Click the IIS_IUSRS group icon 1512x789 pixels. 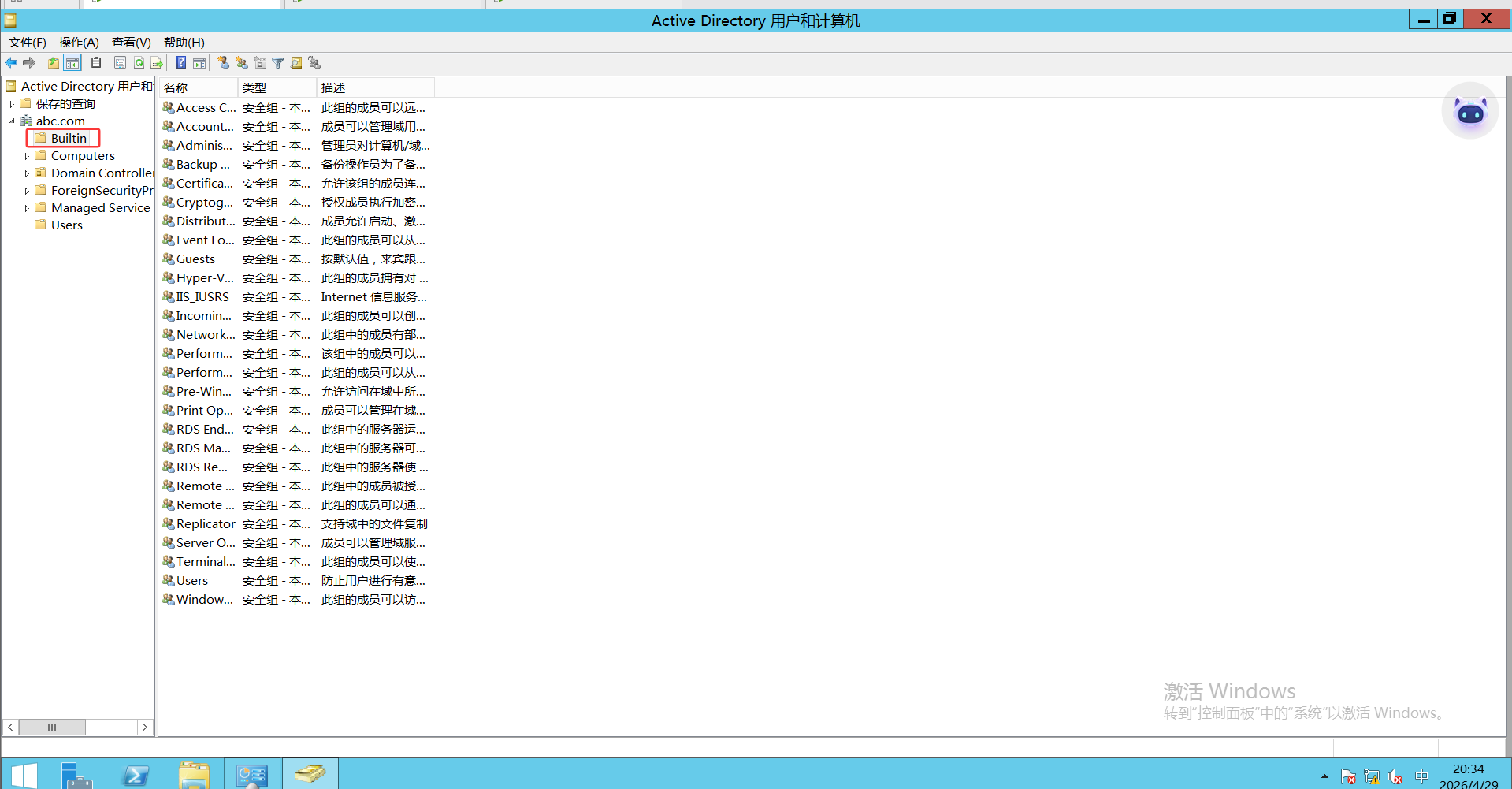pos(168,296)
